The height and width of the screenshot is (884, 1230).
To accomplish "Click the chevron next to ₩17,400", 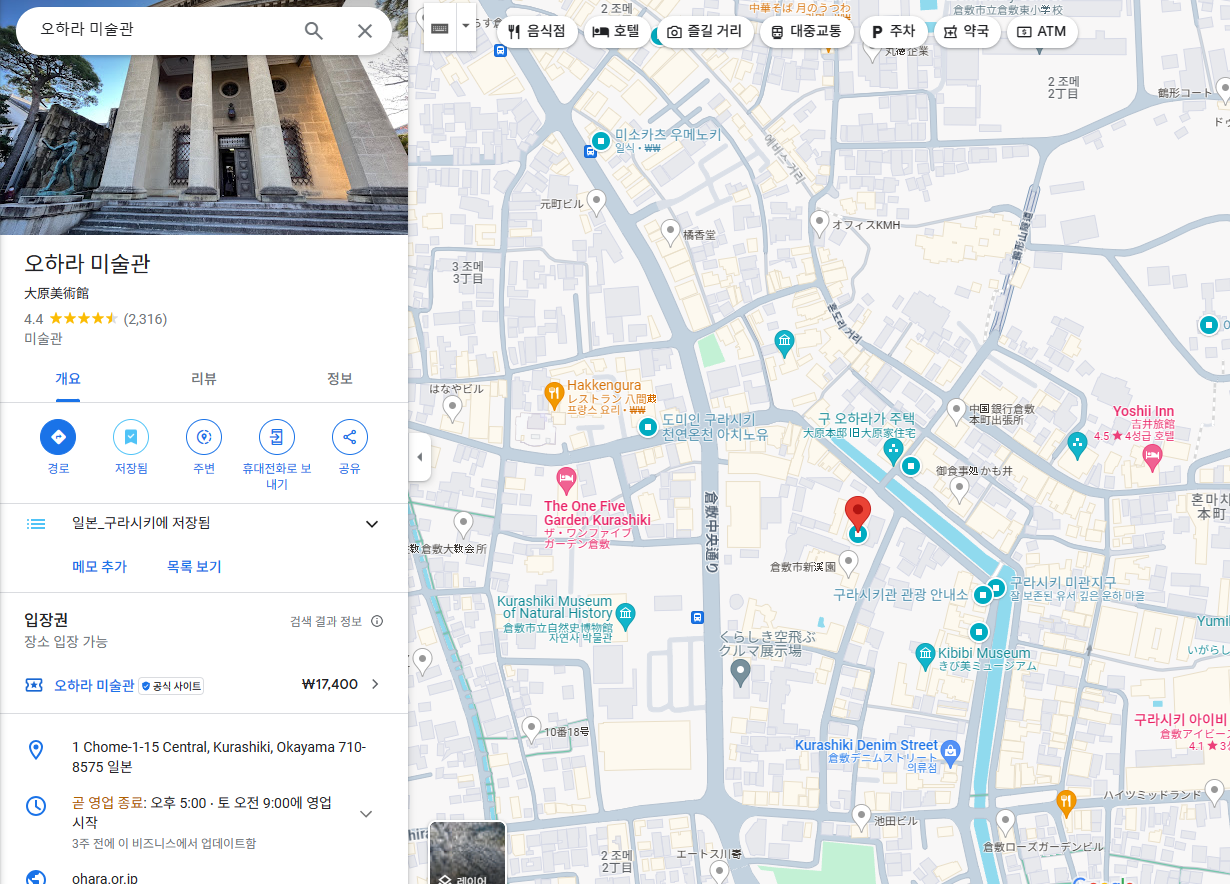I will point(375,685).
